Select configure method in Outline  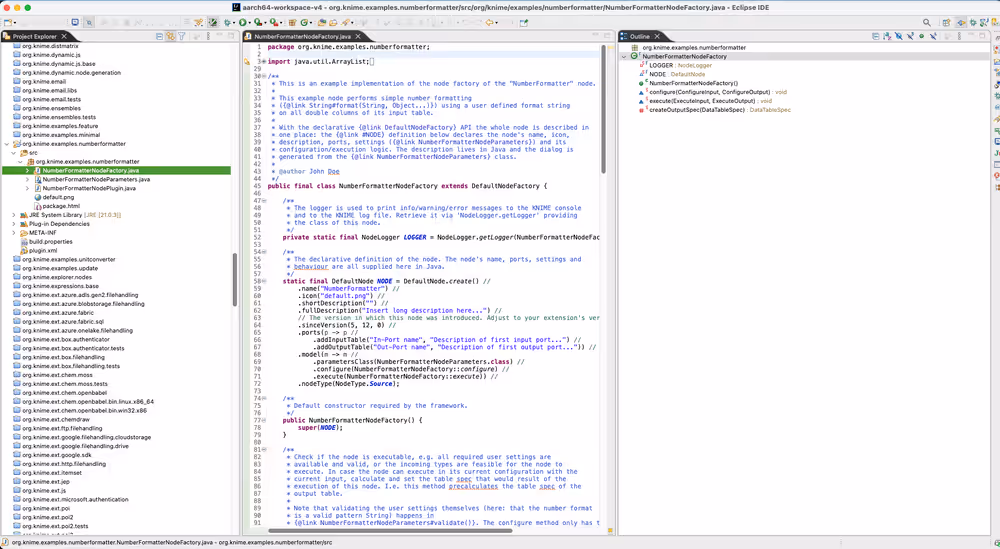(x=713, y=92)
